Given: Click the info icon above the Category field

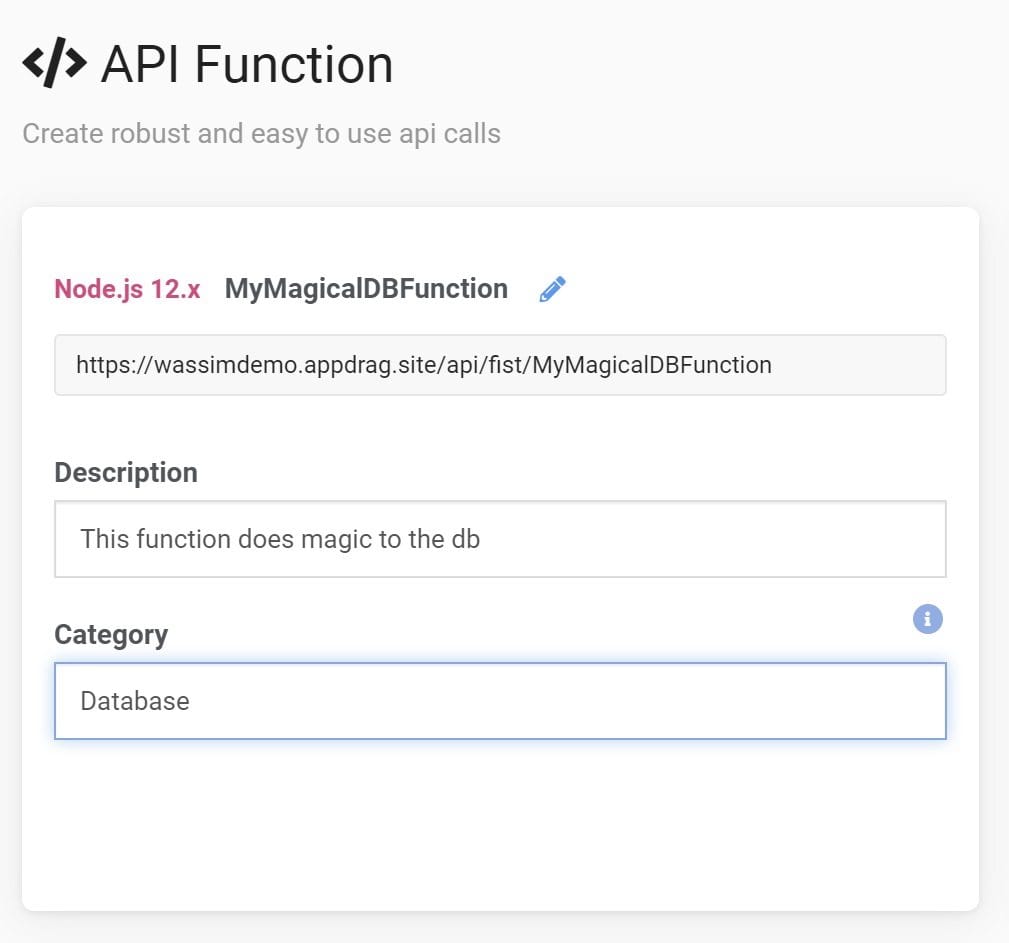Looking at the screenshot, I should pos(927,619).
